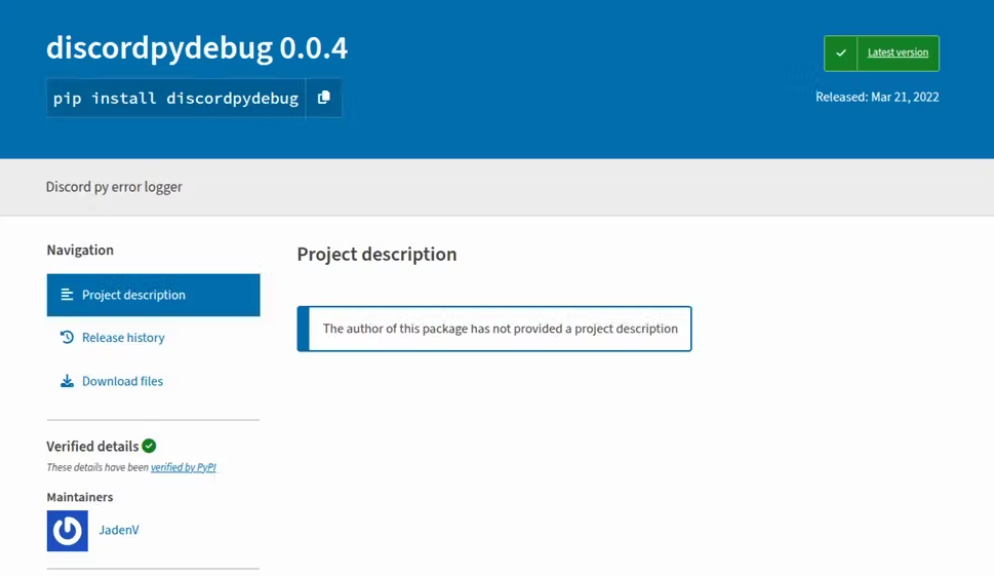Click the 'Project description' main heading
The height and width of the screenshot is (587, 994).
click(377, 254)
